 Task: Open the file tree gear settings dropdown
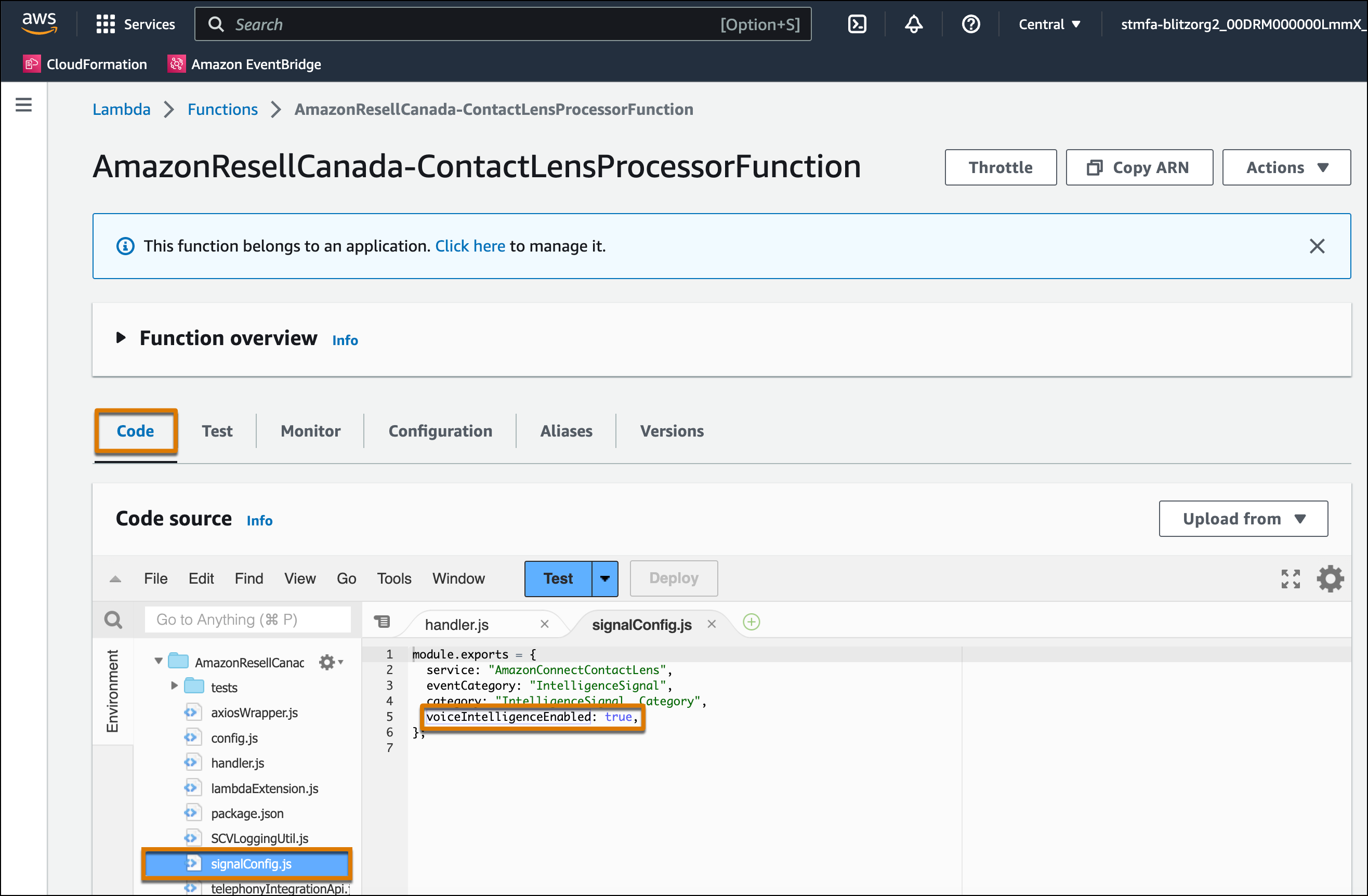331,662
